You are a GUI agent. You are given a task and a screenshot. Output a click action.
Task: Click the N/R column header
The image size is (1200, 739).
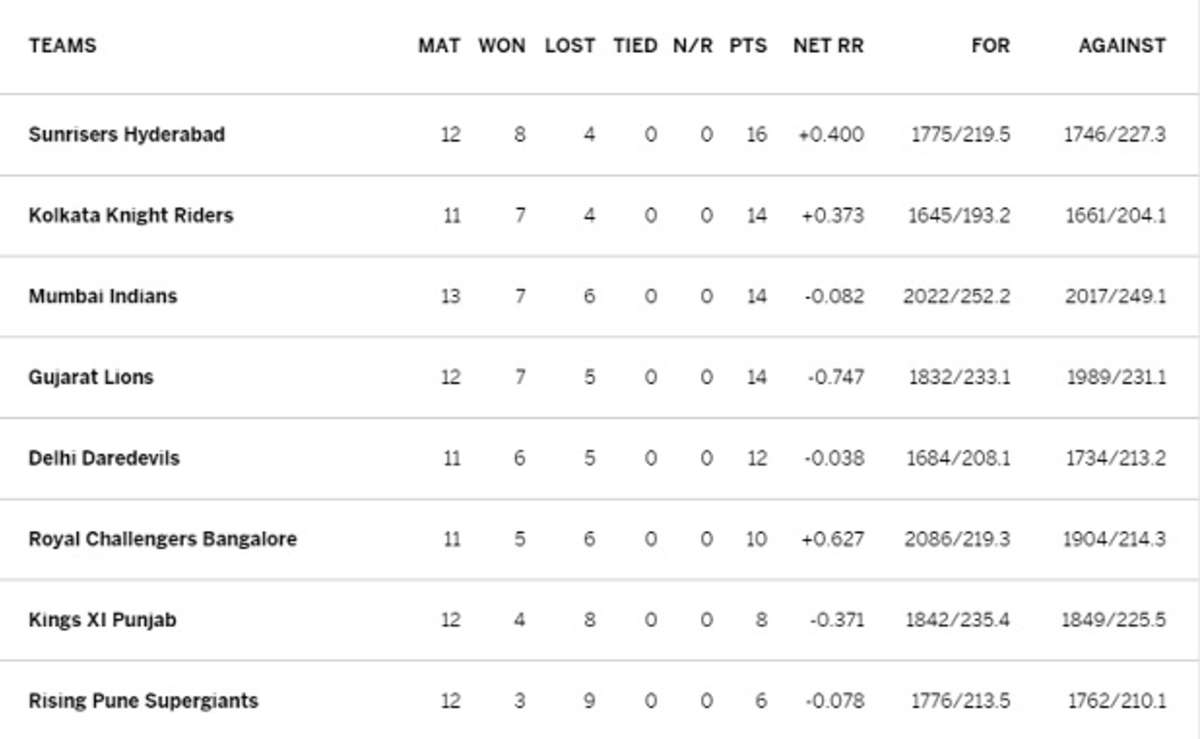693,46
